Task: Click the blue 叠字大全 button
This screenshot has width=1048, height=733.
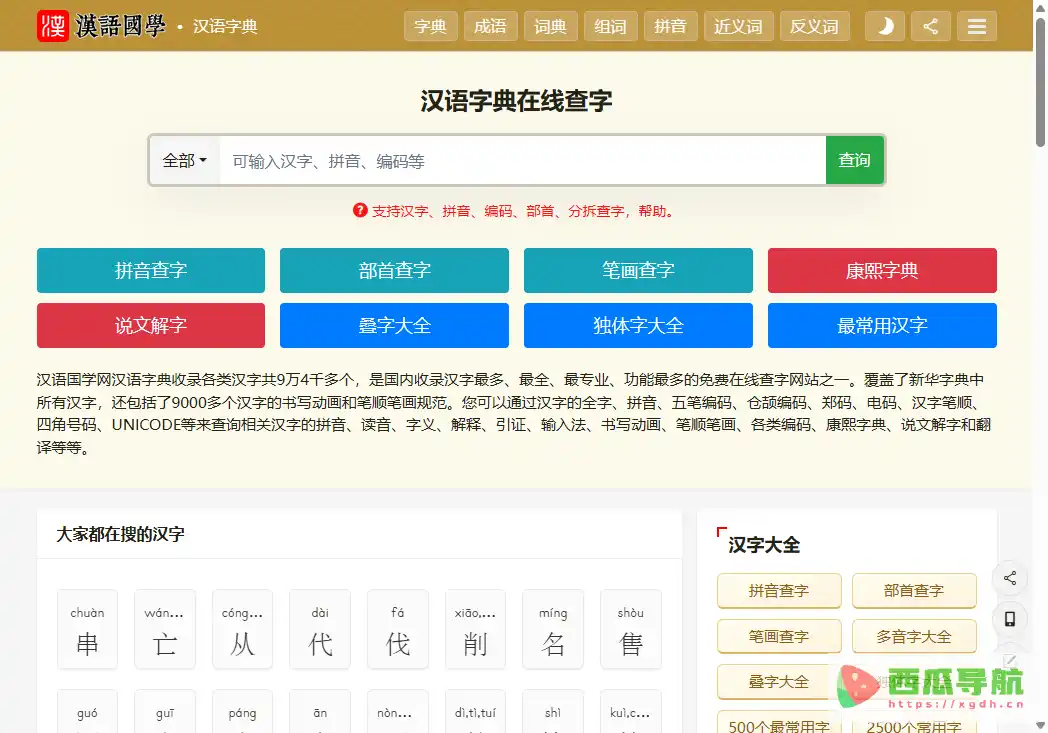Action: tap(394, 325)
